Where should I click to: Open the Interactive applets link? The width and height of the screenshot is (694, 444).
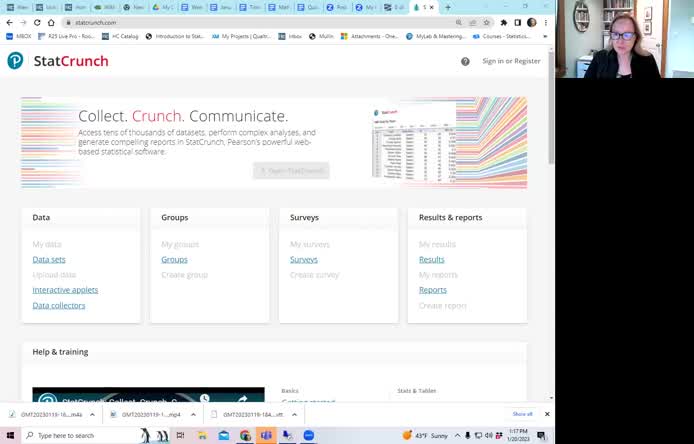coord(65,290)
